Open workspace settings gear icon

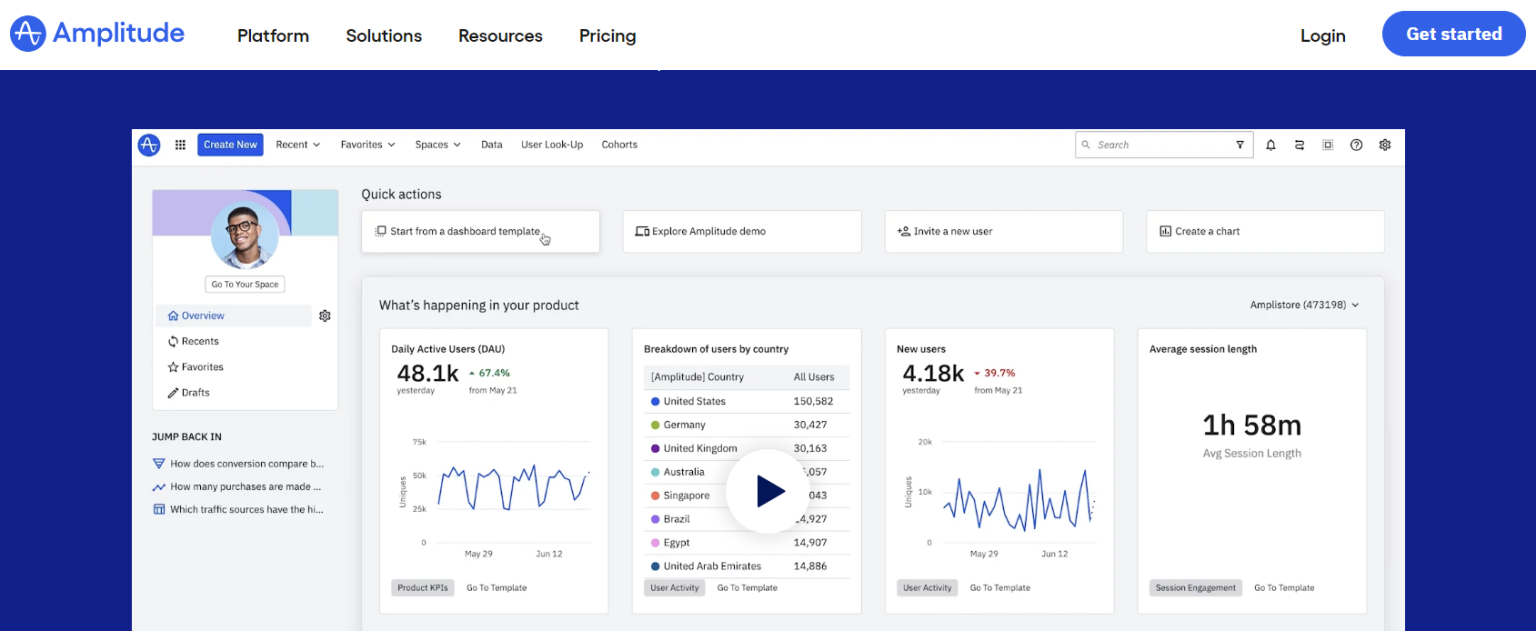click(1385, 144)
